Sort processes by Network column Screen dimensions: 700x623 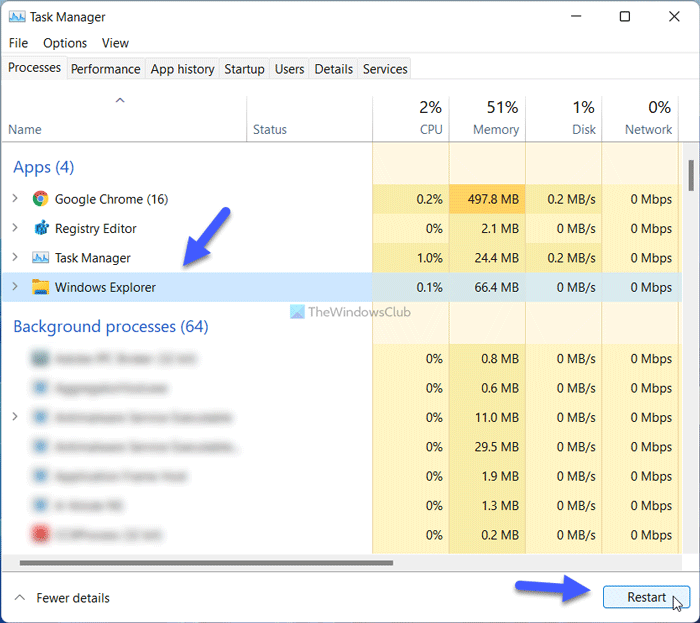[640, 119]
